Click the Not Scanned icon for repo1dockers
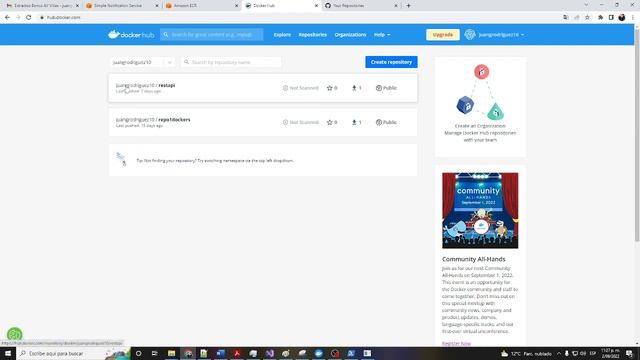Screen dimensions: 640x360 (x=285, y=122)
